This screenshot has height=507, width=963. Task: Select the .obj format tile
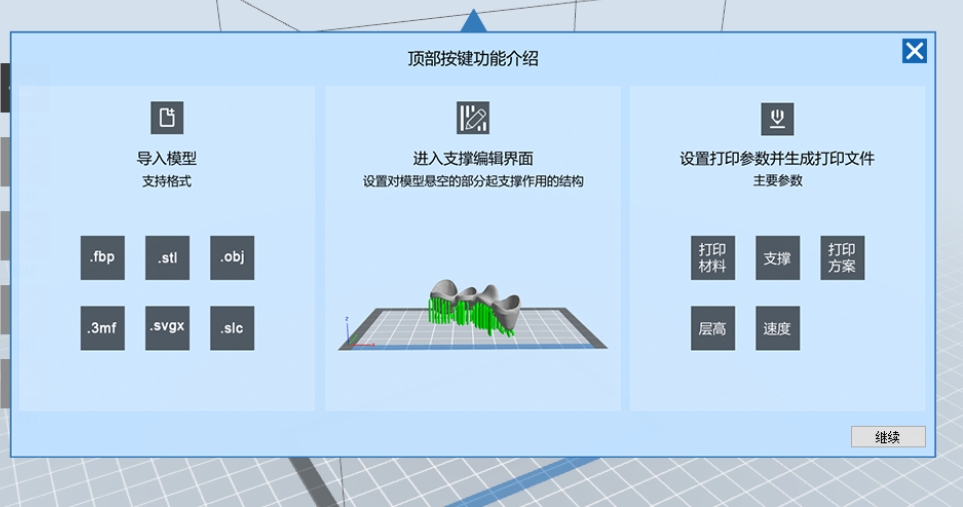pos(232,258)
